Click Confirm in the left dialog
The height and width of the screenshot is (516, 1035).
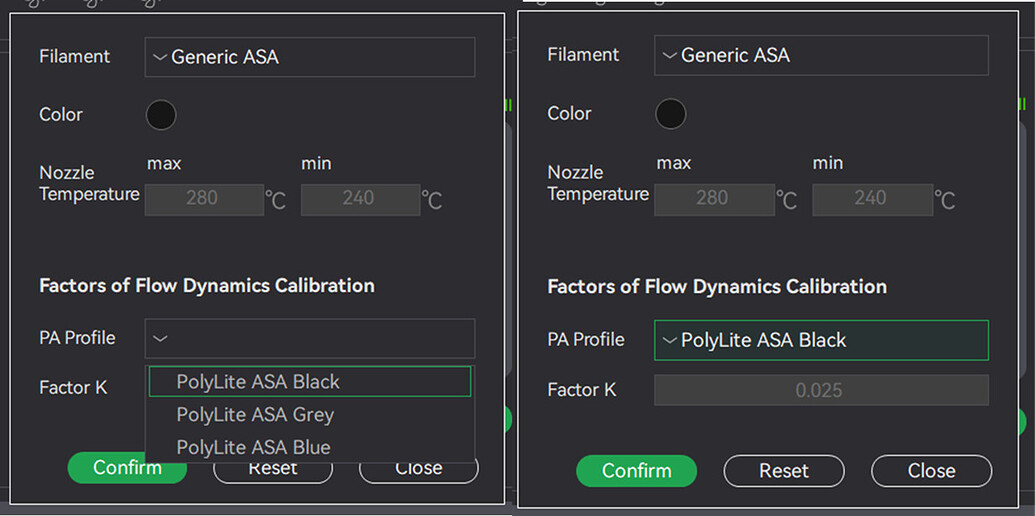(x=127, y=468)
